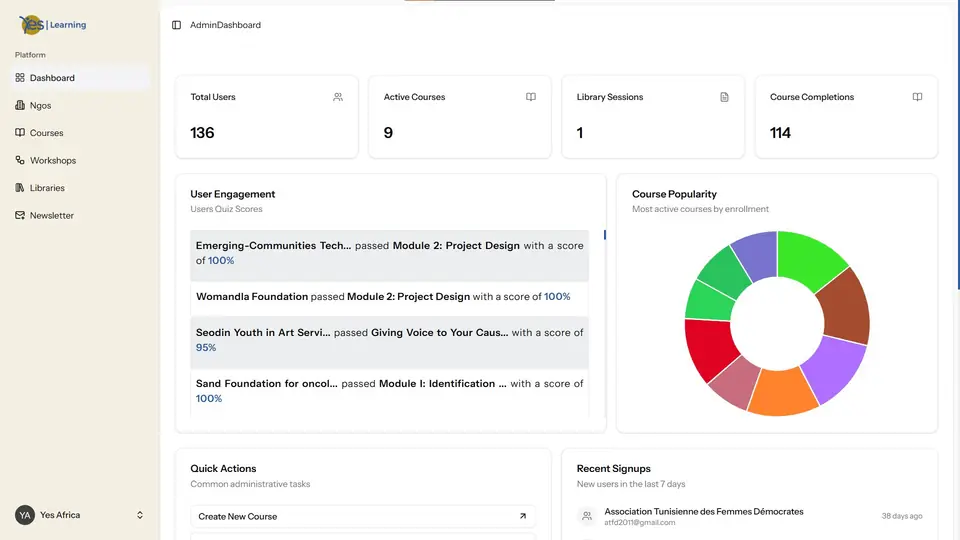This screenshot has height=540, width=960.
Task: Click the users icon on Total Users card
Action: [x=338, y=97]
